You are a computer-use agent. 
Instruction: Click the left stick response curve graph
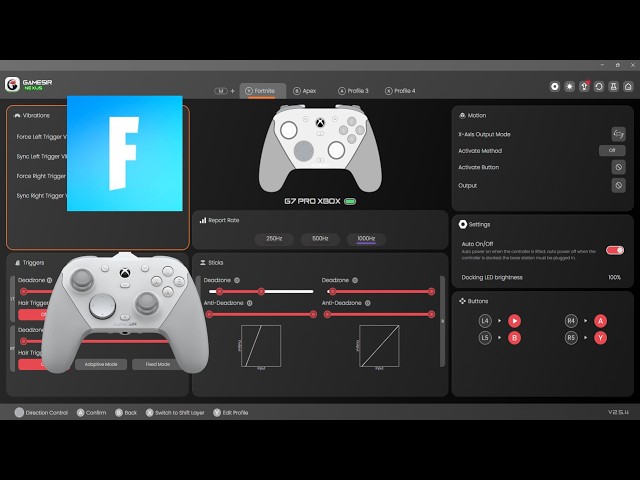261,346
